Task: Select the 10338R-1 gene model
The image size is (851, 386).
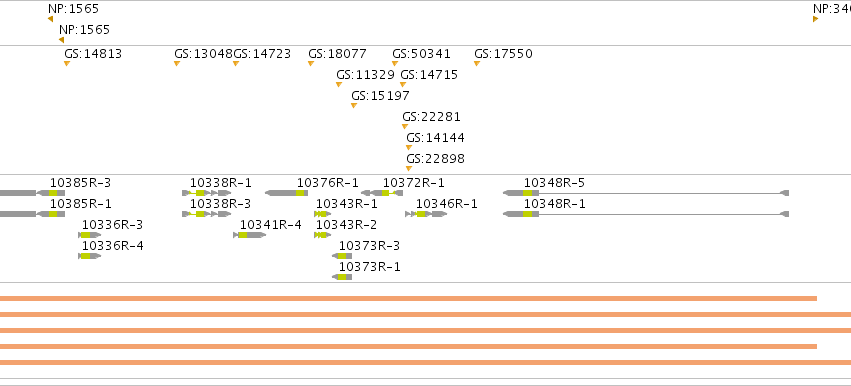Action: 207,193
